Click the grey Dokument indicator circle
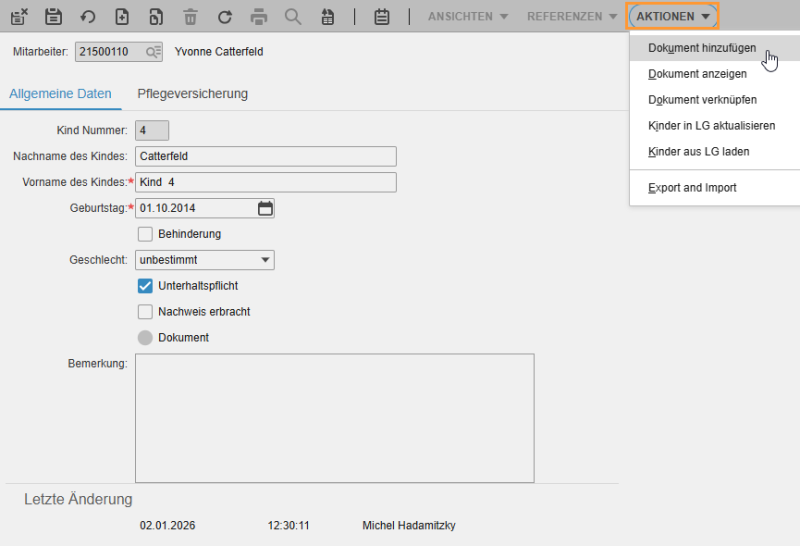This screenshot has height=546, width=800. point(145,338)
